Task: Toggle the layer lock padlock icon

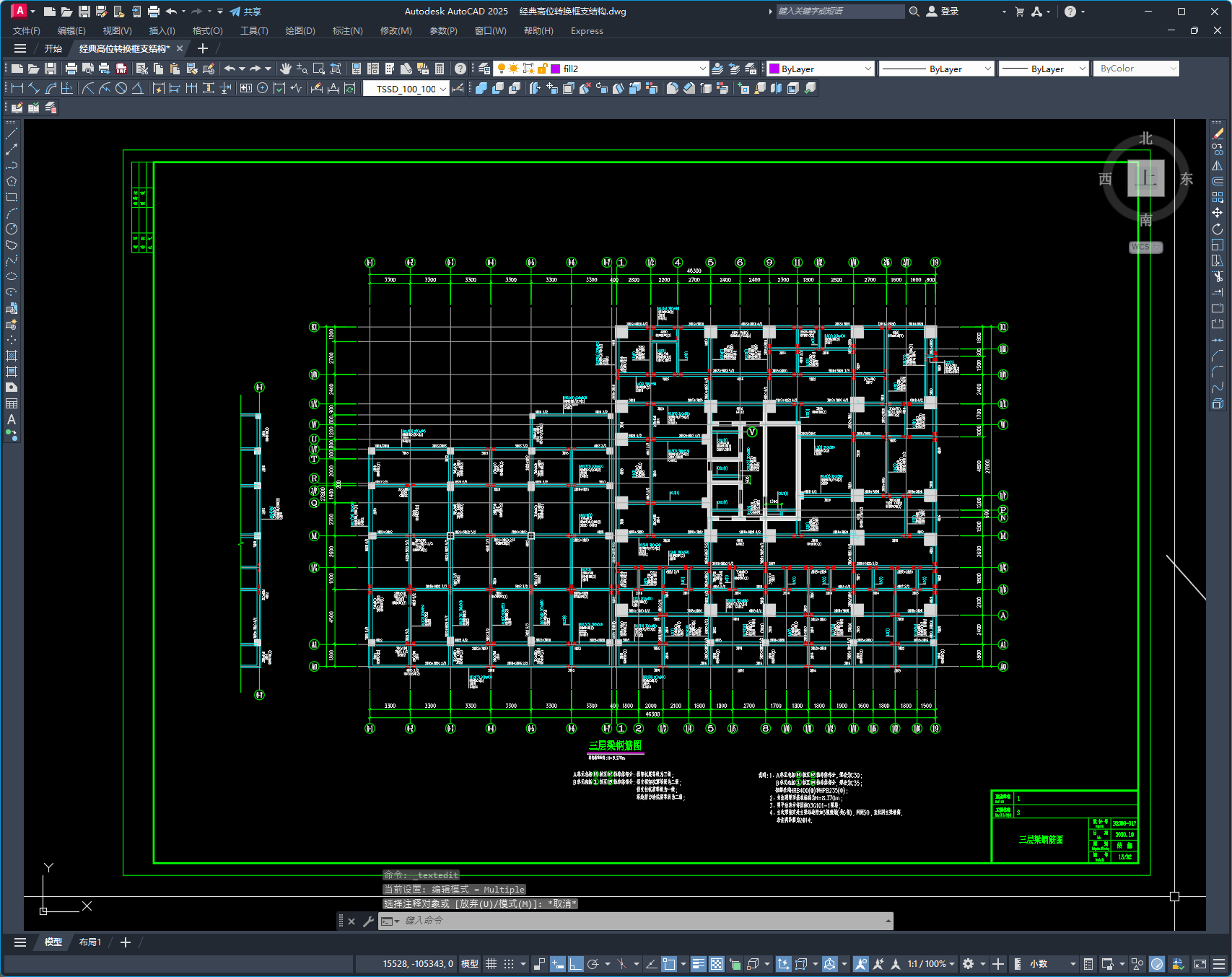Action: 543,69
